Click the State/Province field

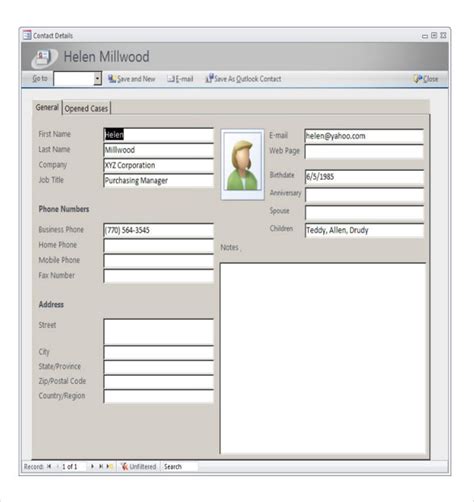coord(158,367)
